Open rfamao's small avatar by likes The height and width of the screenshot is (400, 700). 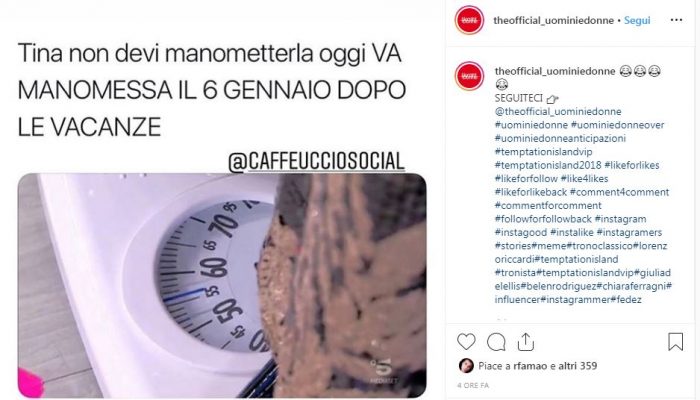point(466,366)
